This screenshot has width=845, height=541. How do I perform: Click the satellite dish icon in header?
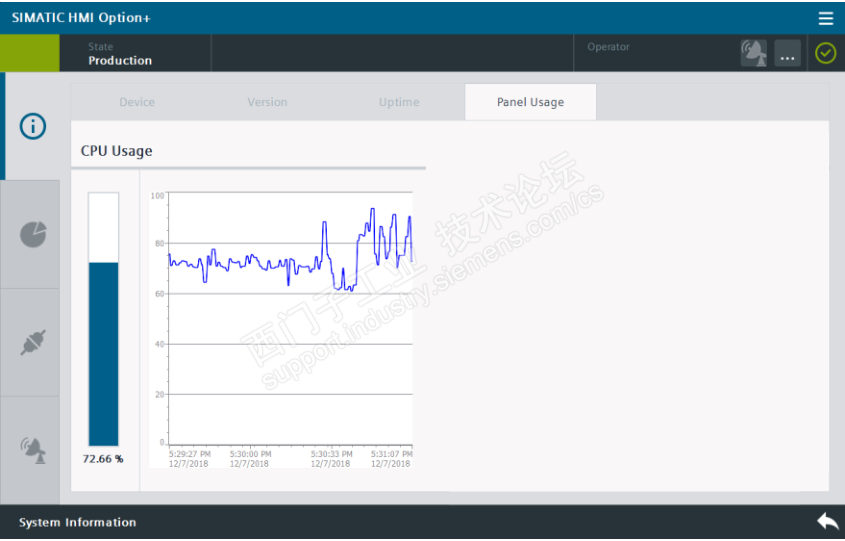(x=753, y=53)
